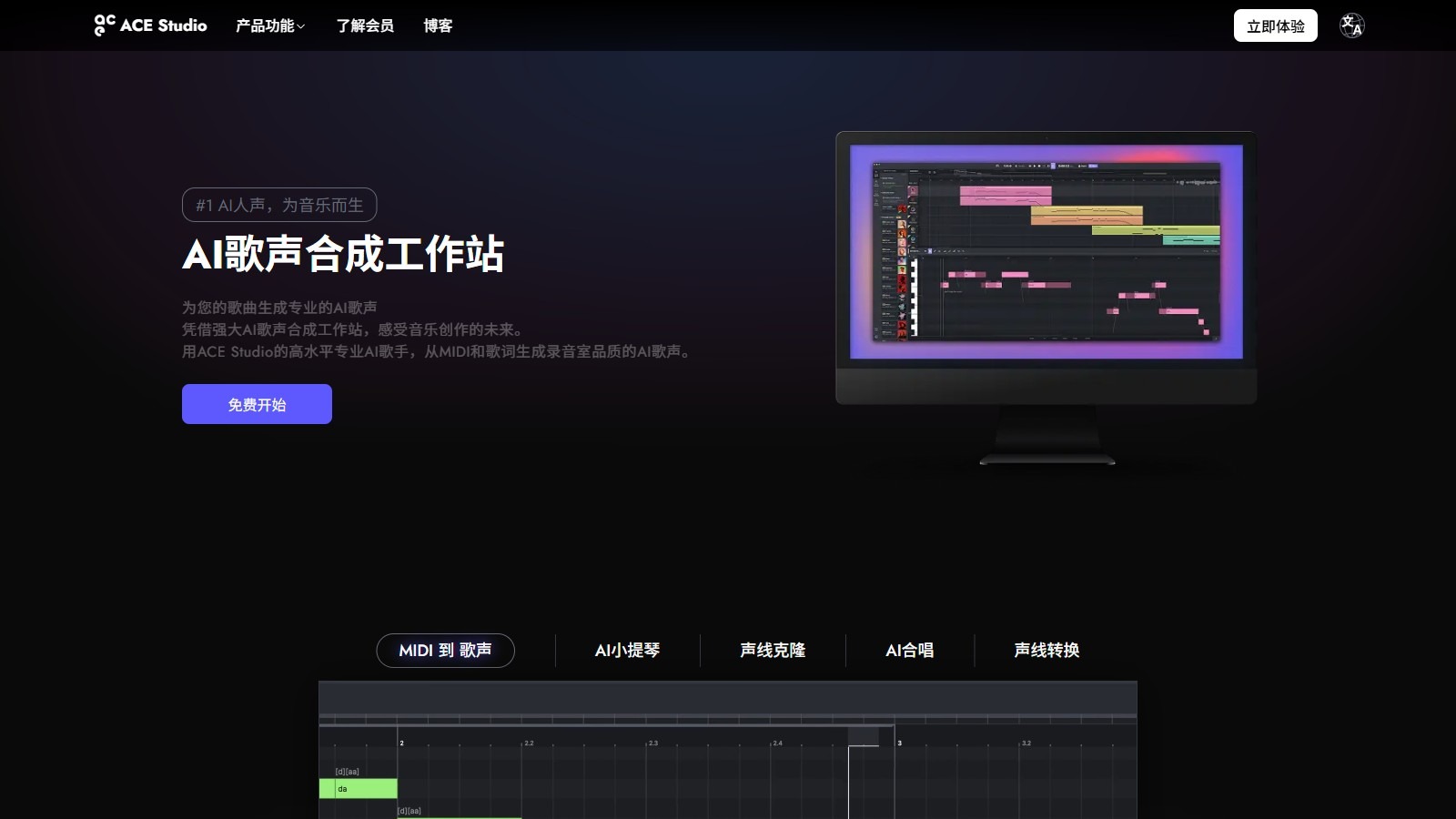Open the 声线转换 tab
This screenshot has width=1456, height=819.
(1046, 650)
